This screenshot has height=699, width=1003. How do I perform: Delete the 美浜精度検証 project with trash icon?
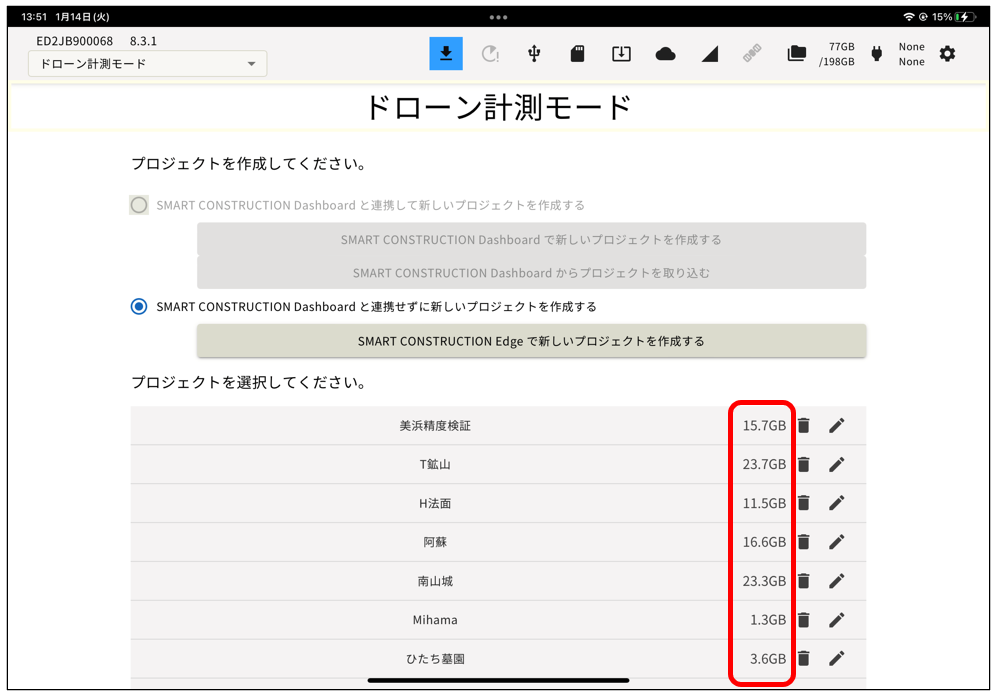803,426
